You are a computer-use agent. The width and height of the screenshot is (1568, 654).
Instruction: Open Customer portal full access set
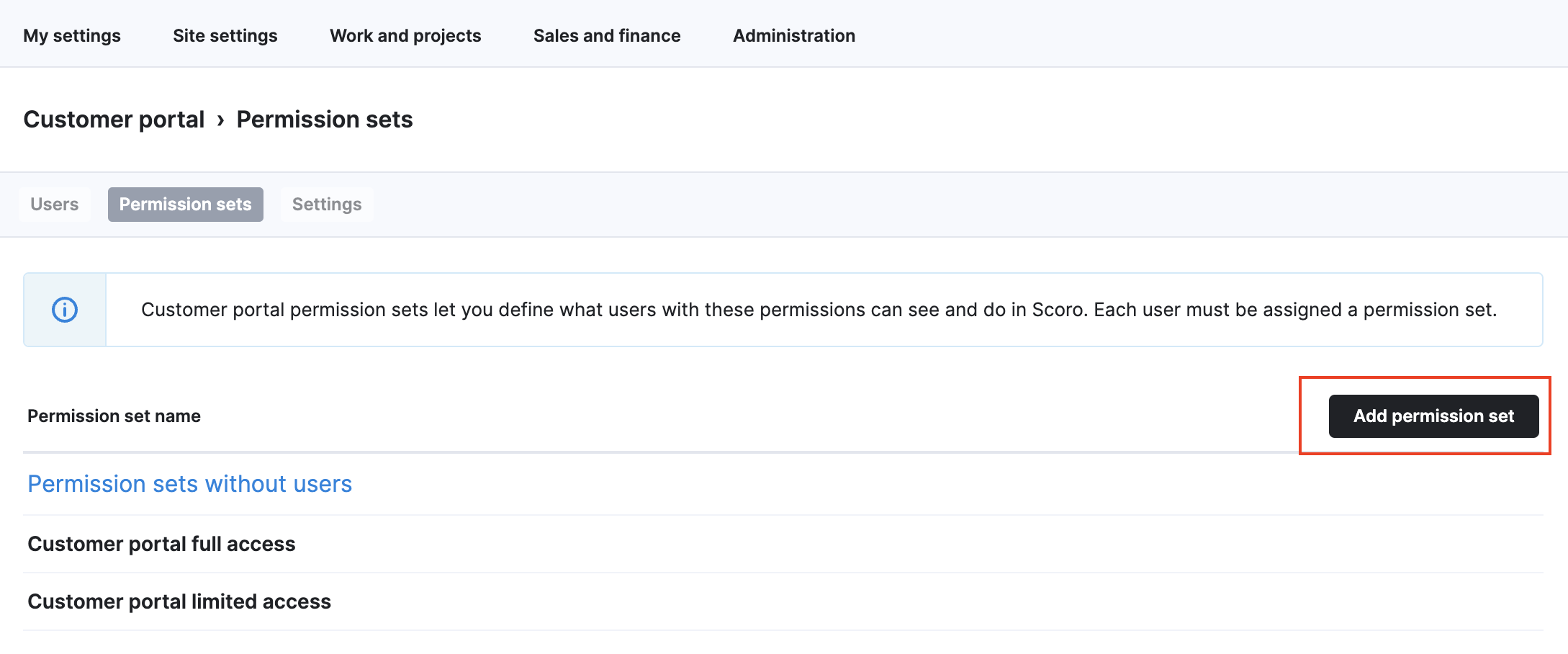[x=161, y=544]
